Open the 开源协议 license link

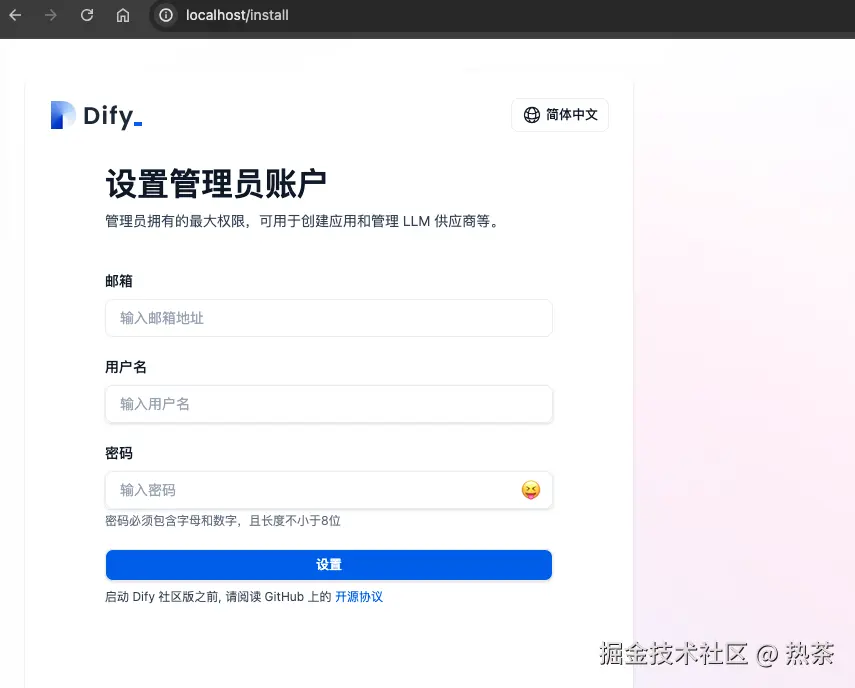click(x=359, y=597)
